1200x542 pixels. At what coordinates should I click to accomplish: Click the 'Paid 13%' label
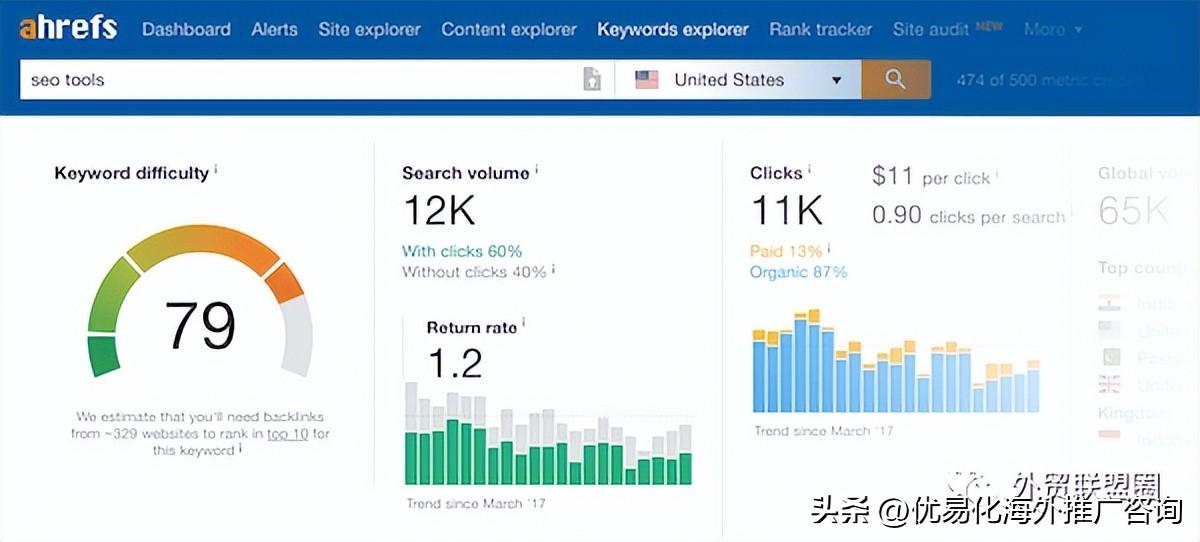[786, 251]
